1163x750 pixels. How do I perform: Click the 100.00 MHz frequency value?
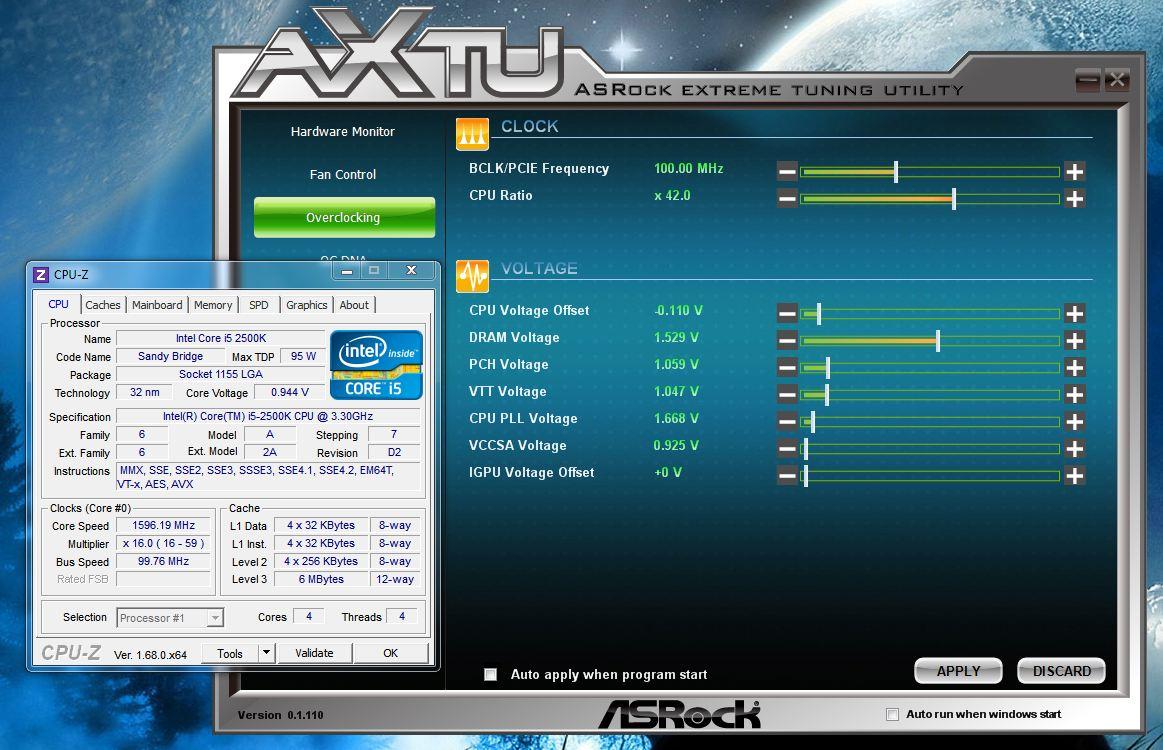pos(688,168)
